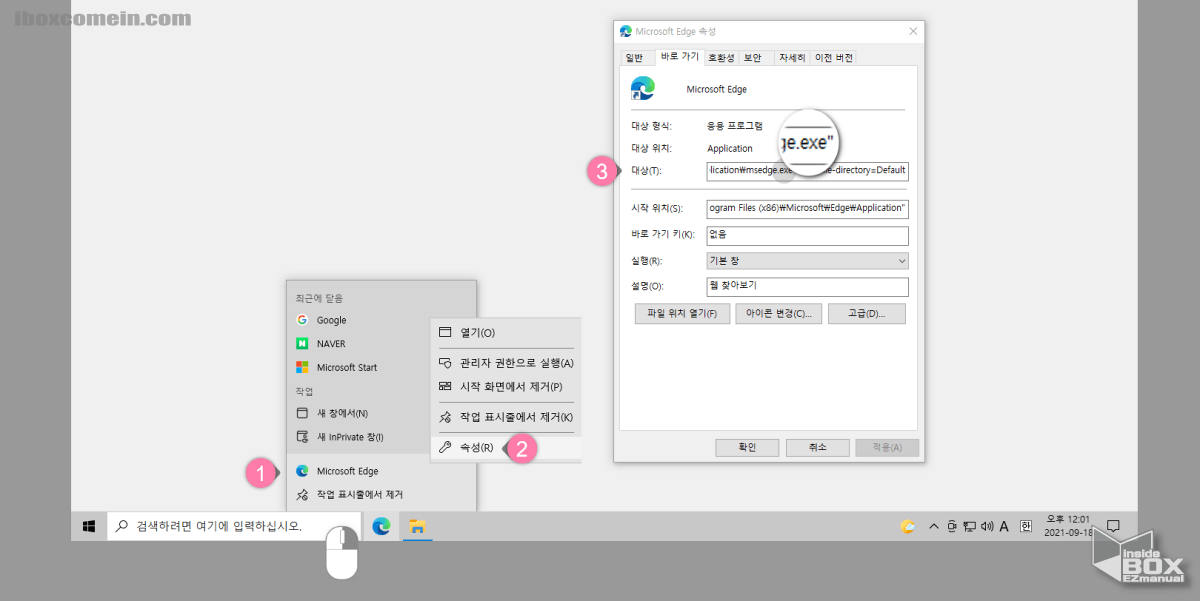Viewport: 1200px width, 601px height.
Task: Open the Action Center notification icon
Action: click(x=1111, y=525)
